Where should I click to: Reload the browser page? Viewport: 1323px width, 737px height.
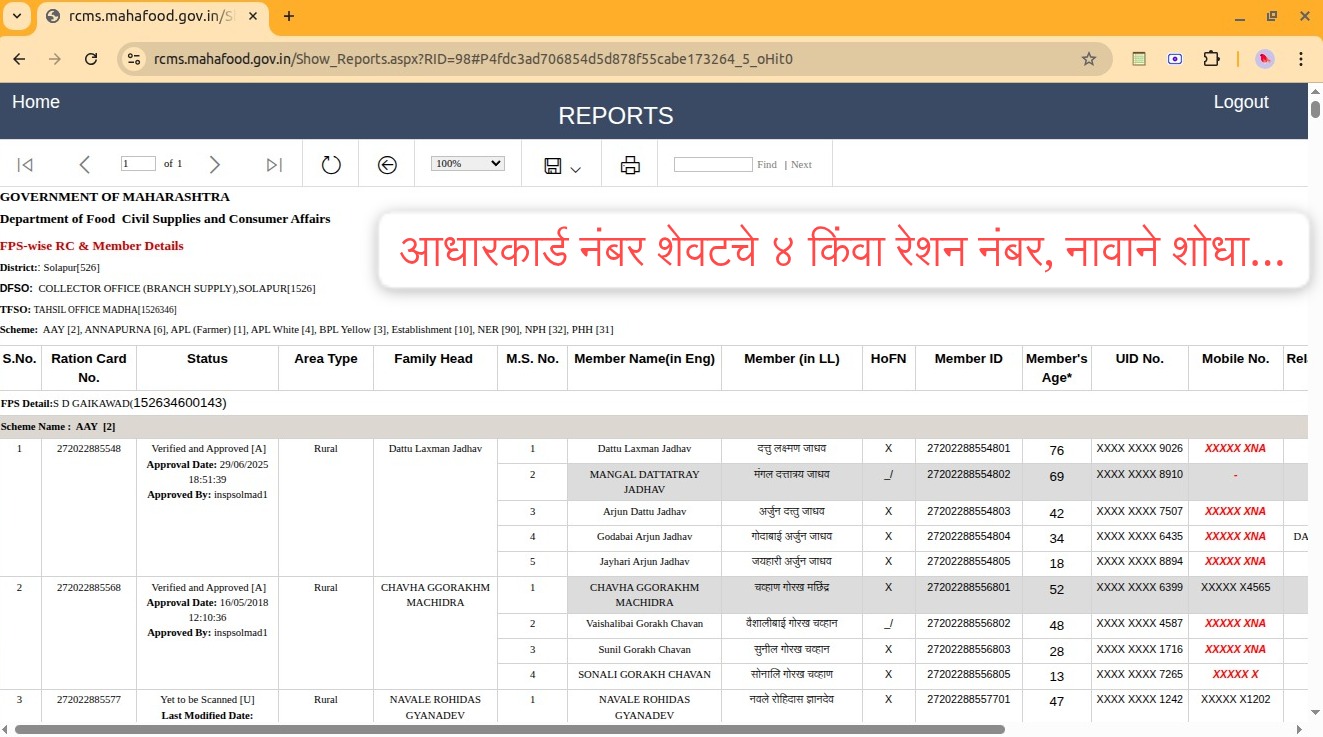tap(91, 59)
